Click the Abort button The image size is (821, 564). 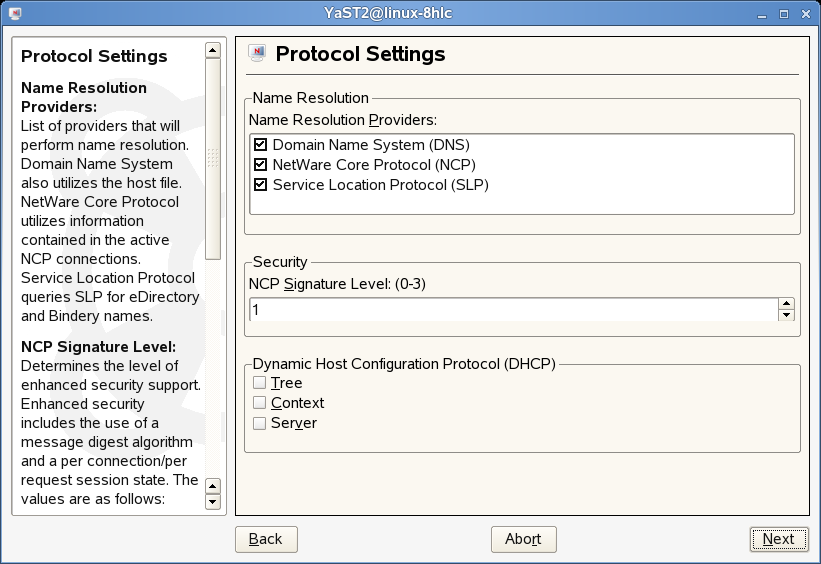(523, 539)
